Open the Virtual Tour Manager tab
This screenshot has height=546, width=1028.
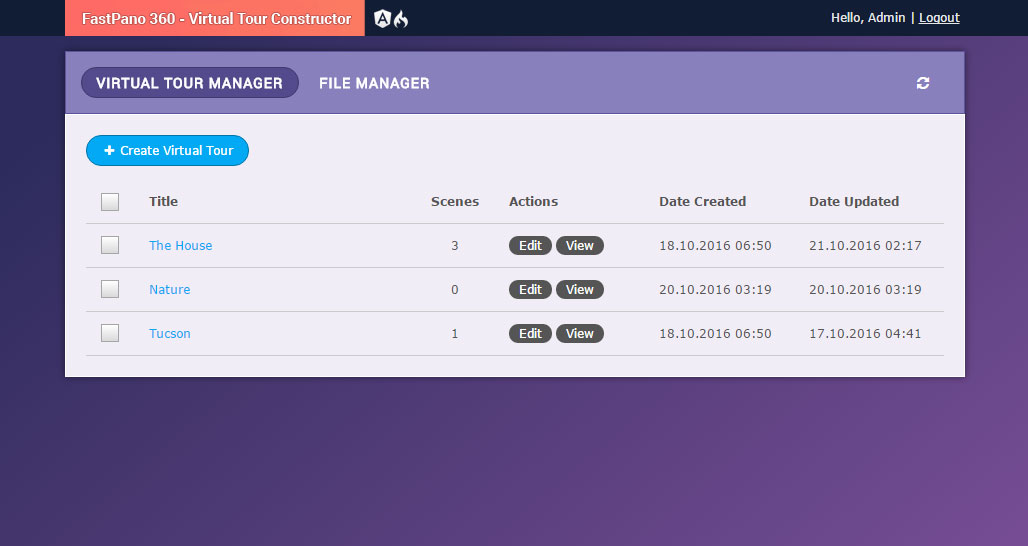[189, 83]
